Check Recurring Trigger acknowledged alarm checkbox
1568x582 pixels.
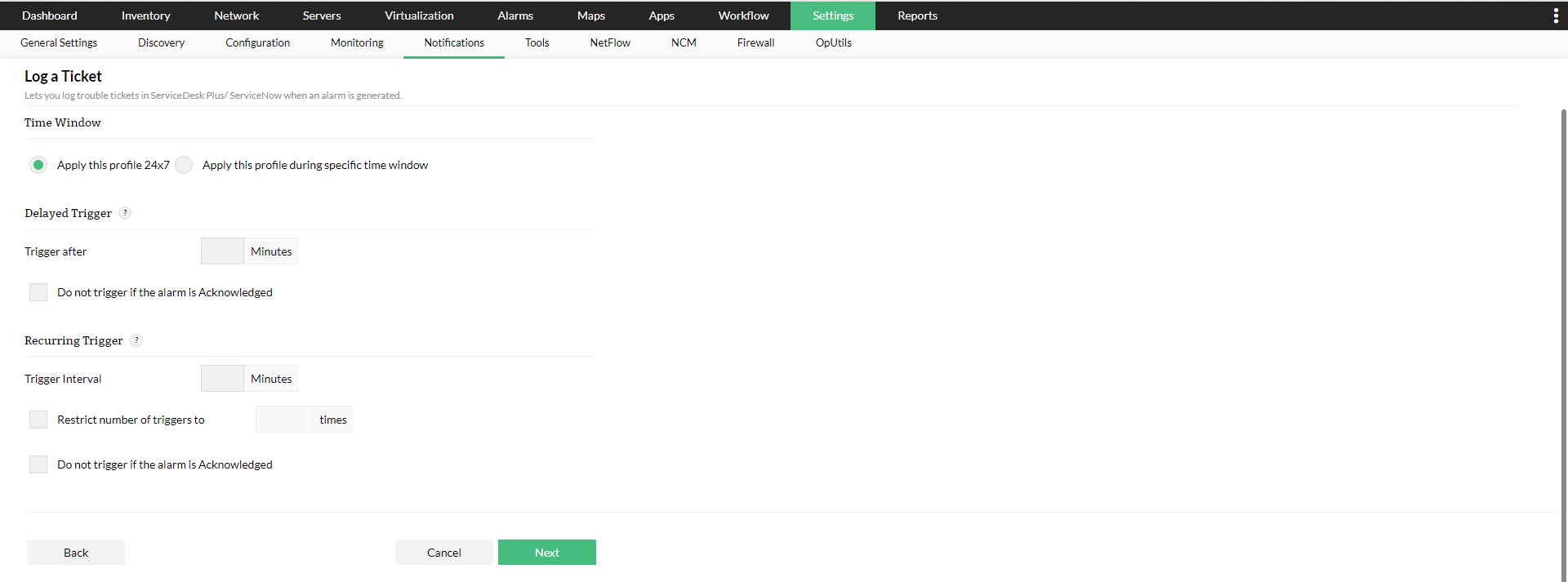(x=38, y=464)
